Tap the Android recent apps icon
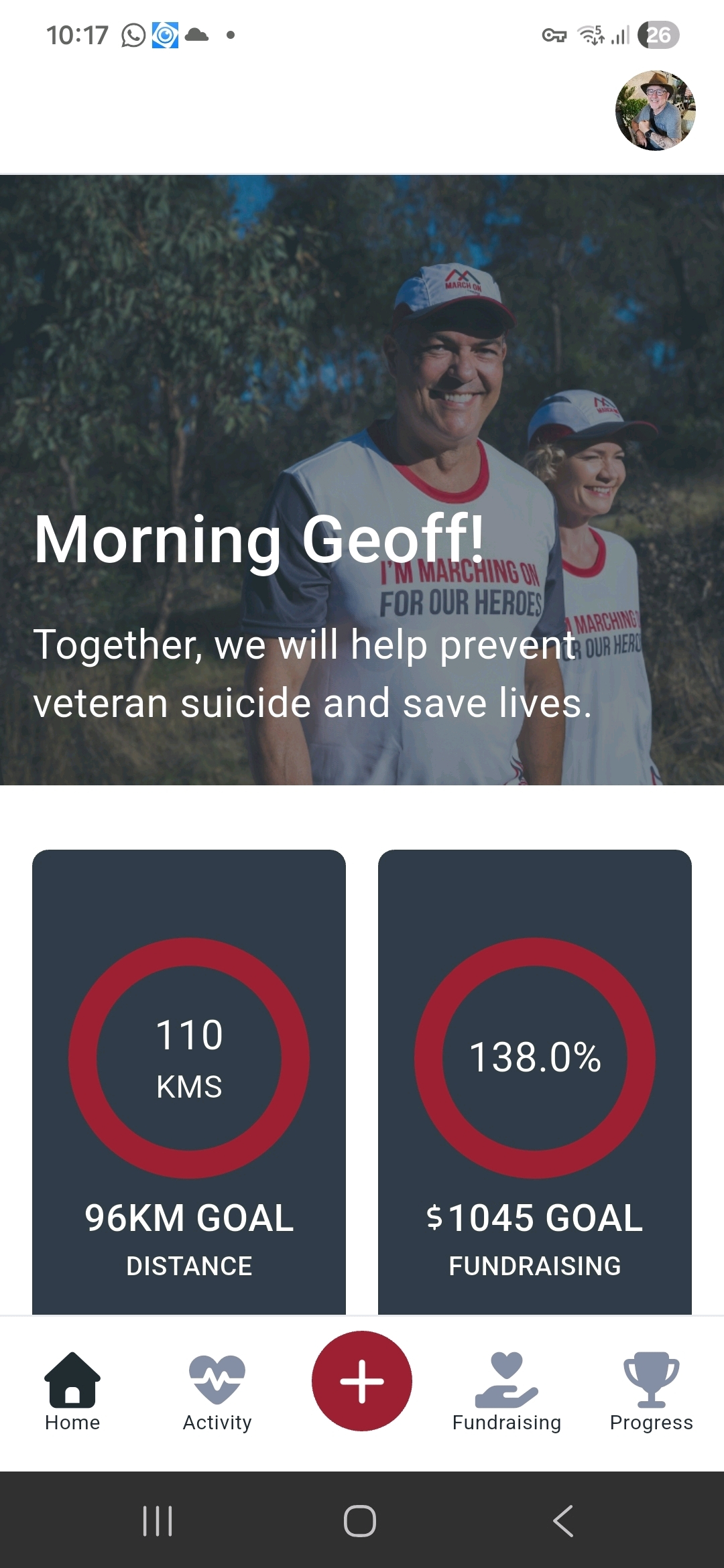The image size is (724, 1568). point(158,1521)
